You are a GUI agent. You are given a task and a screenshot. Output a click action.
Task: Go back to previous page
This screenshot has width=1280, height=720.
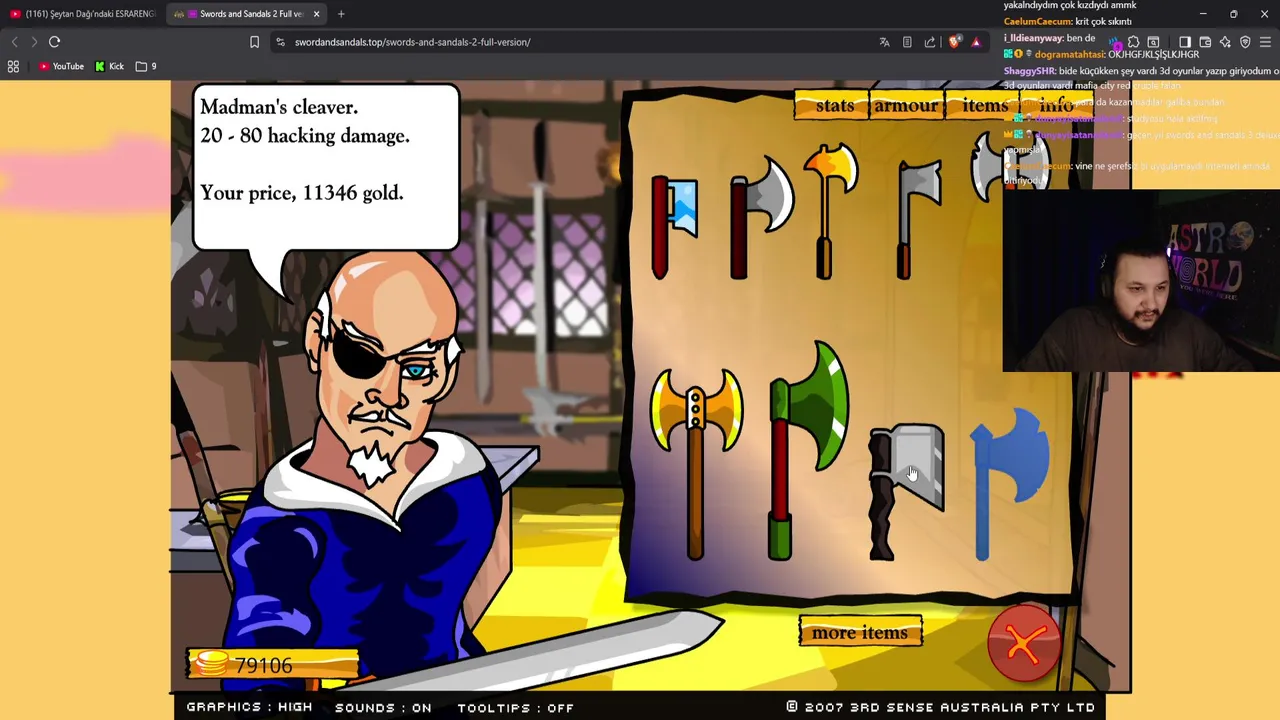pos(14,42)
